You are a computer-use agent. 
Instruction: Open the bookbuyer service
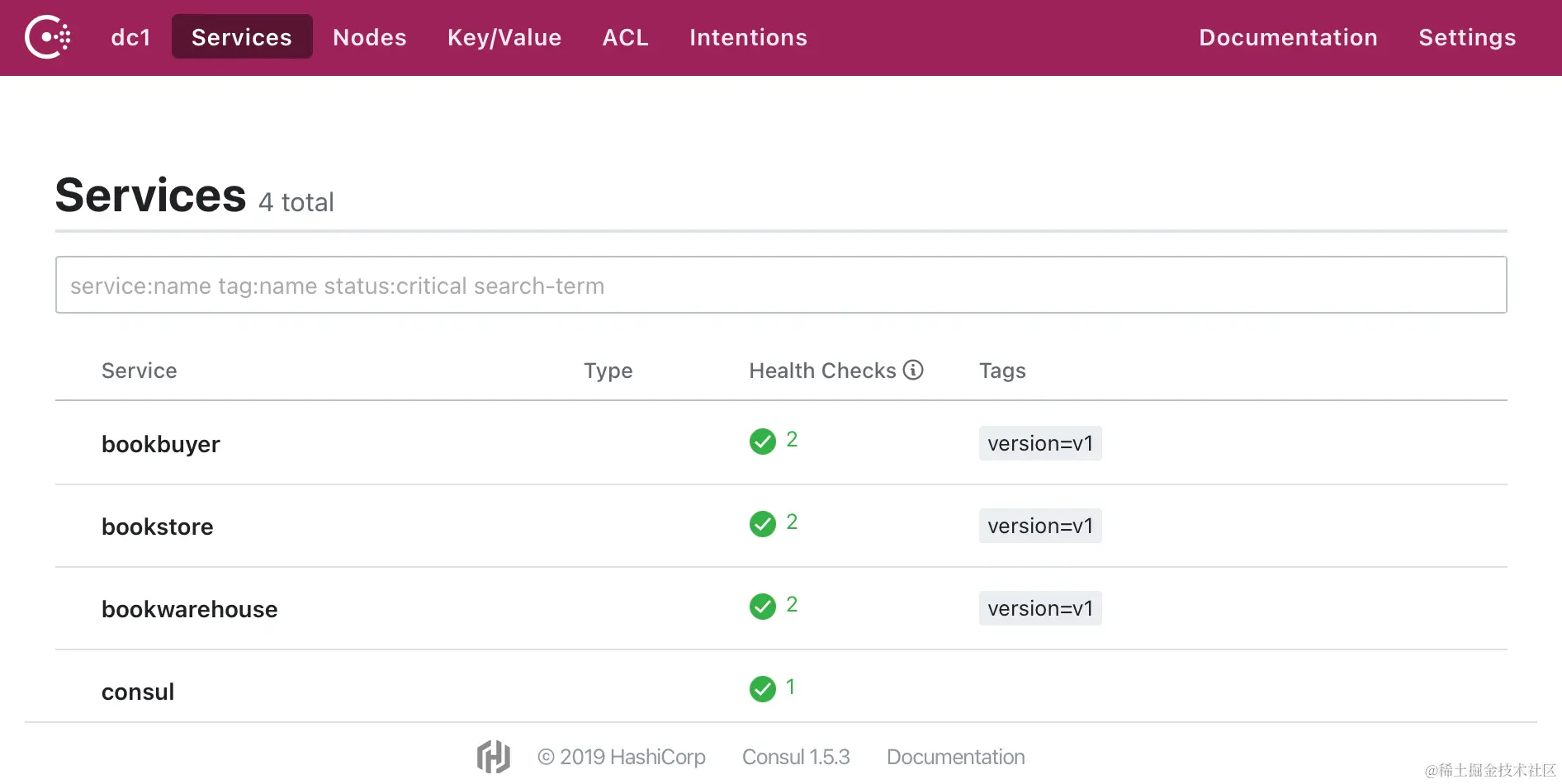[161, 444]
